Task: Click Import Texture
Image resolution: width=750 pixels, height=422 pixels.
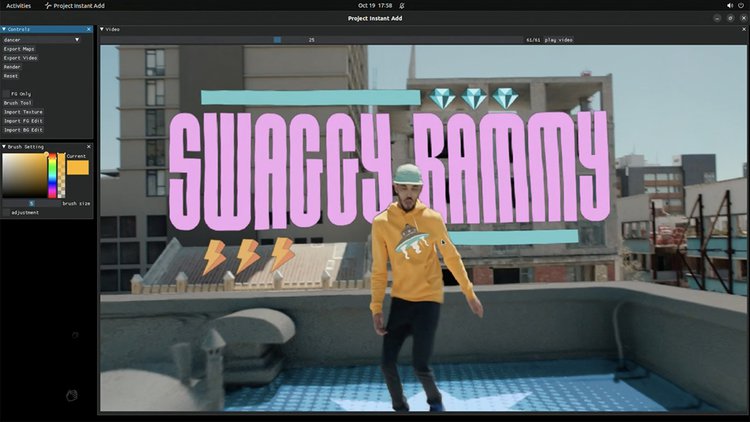Action: (x=22, y=112)
